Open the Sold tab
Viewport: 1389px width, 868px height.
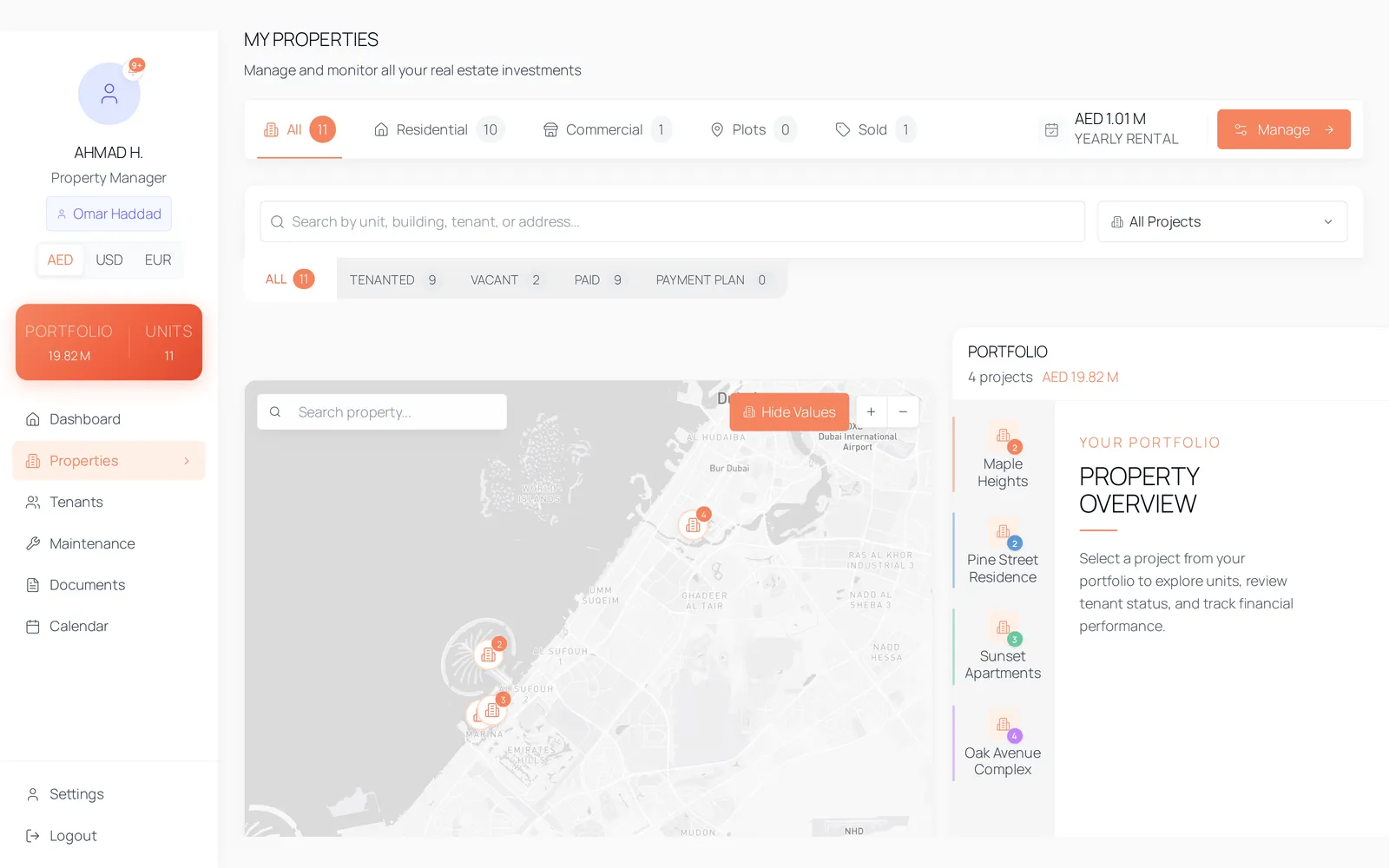click(876, 129)
